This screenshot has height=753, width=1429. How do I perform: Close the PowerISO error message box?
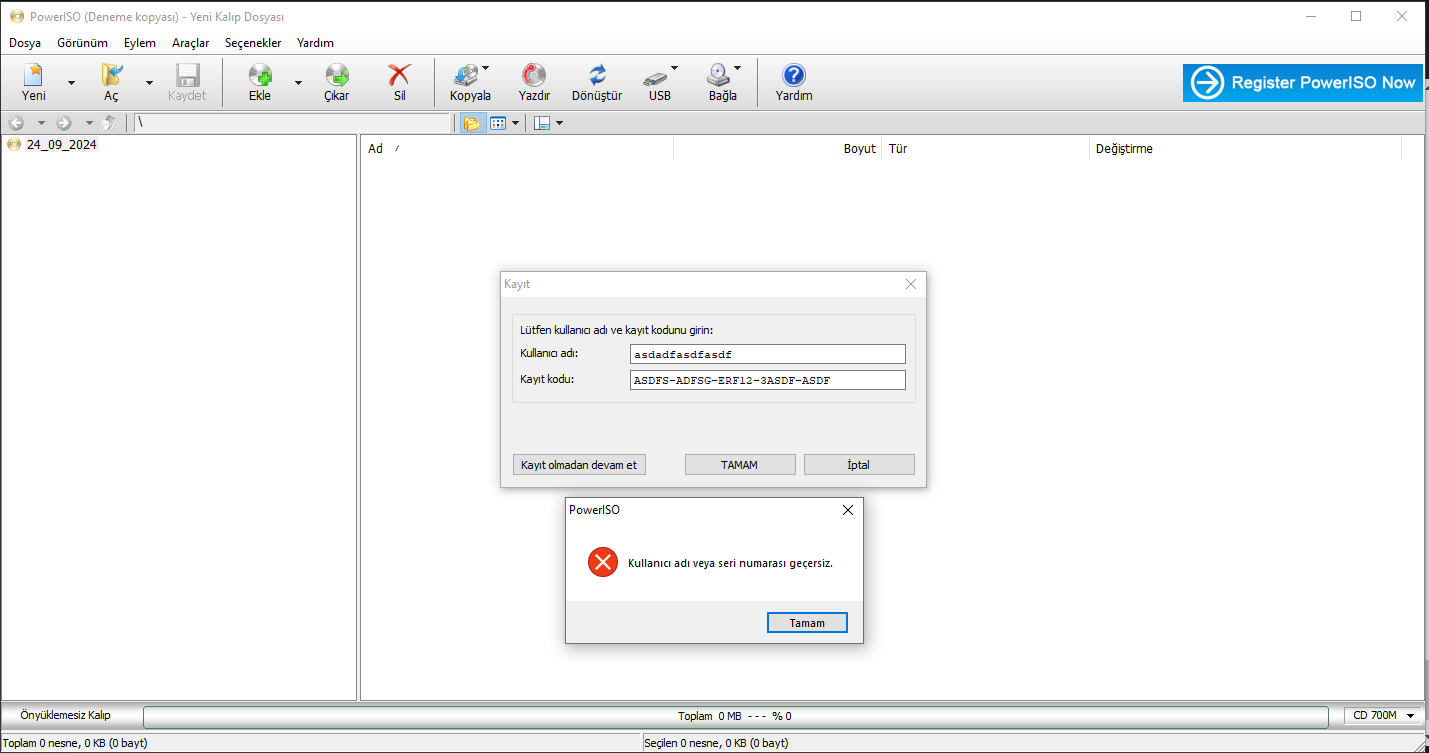click(848, 510)
